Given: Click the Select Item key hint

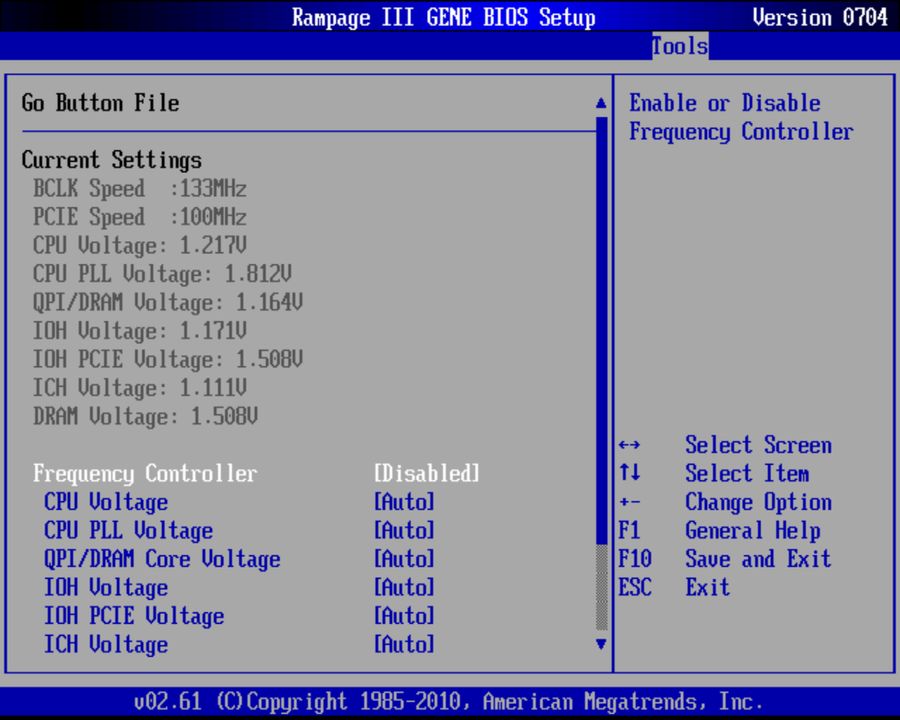Looking at the screenshot, I should point(747,474).
